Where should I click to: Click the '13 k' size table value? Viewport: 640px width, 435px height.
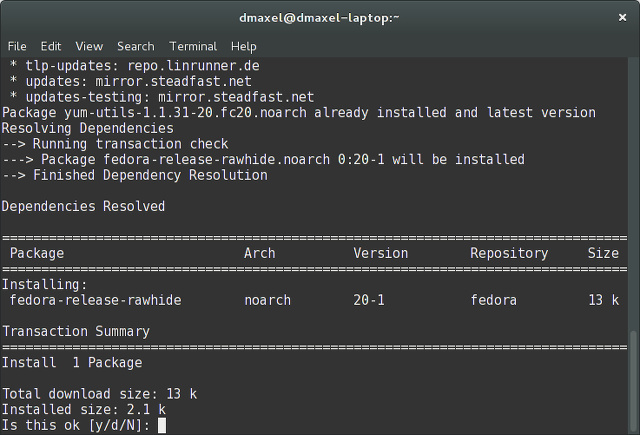[604, 300]
